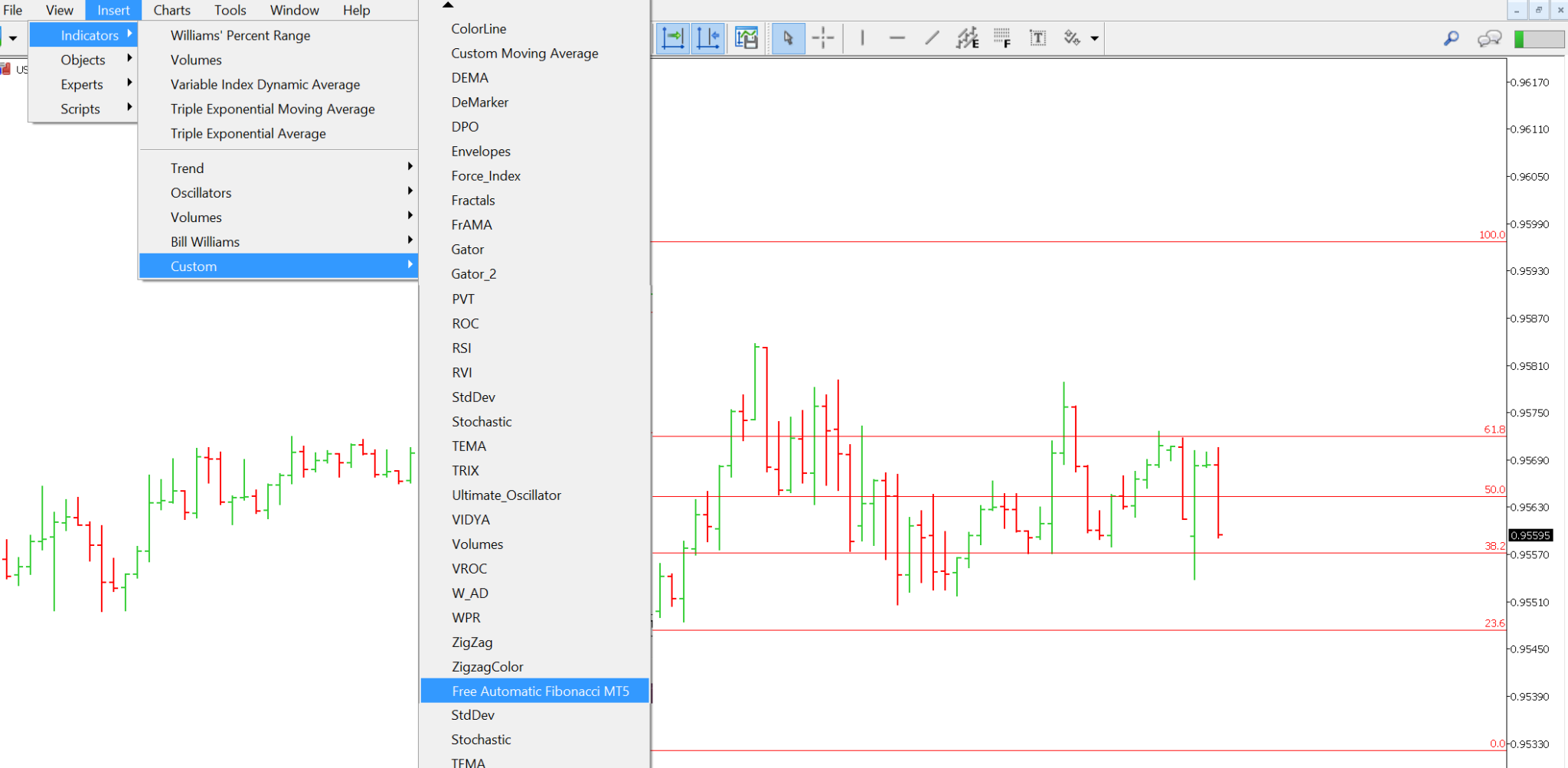Select the Horizontal Line drawing tool

897,37
